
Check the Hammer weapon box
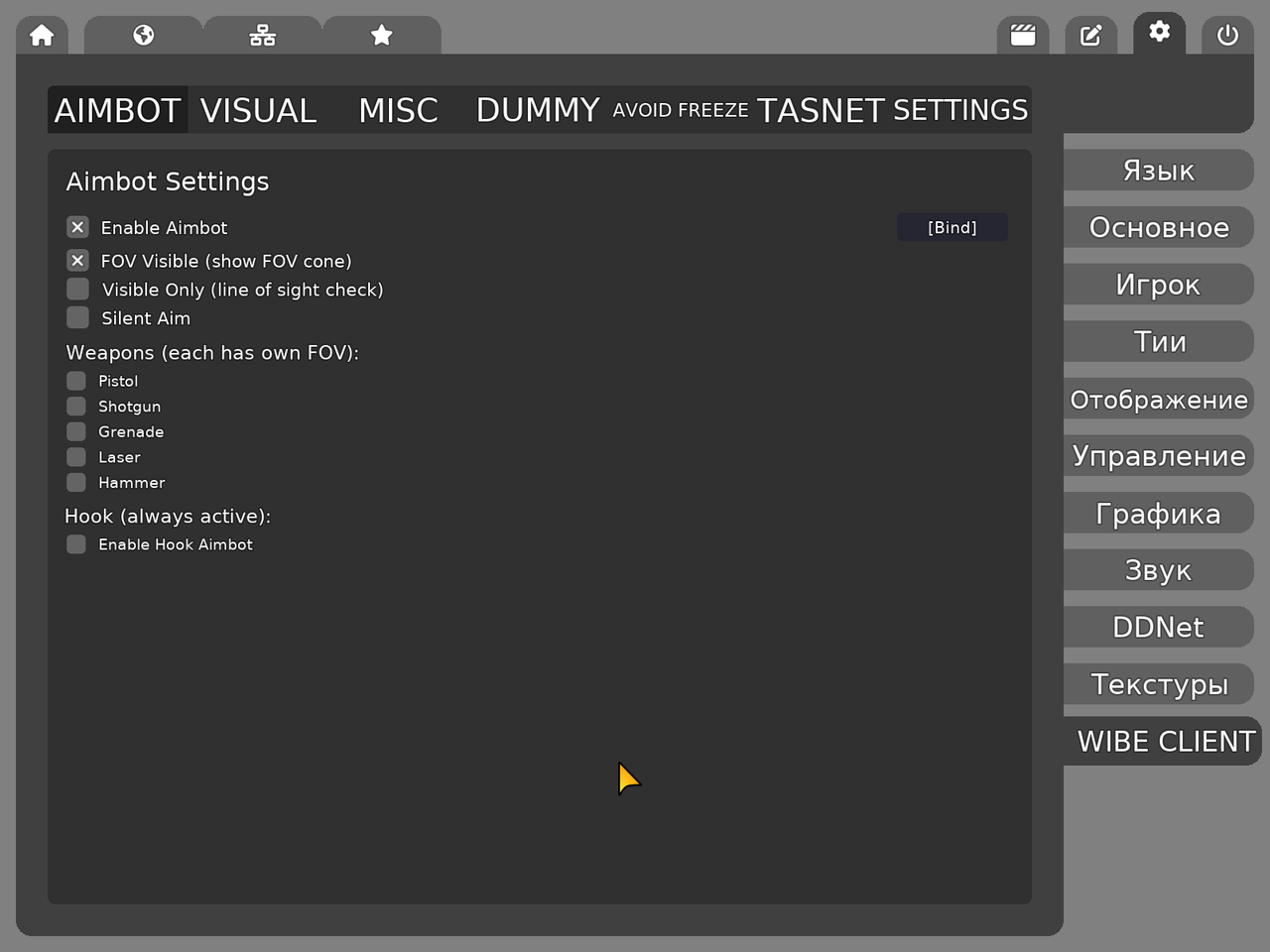tap(76, 482)
